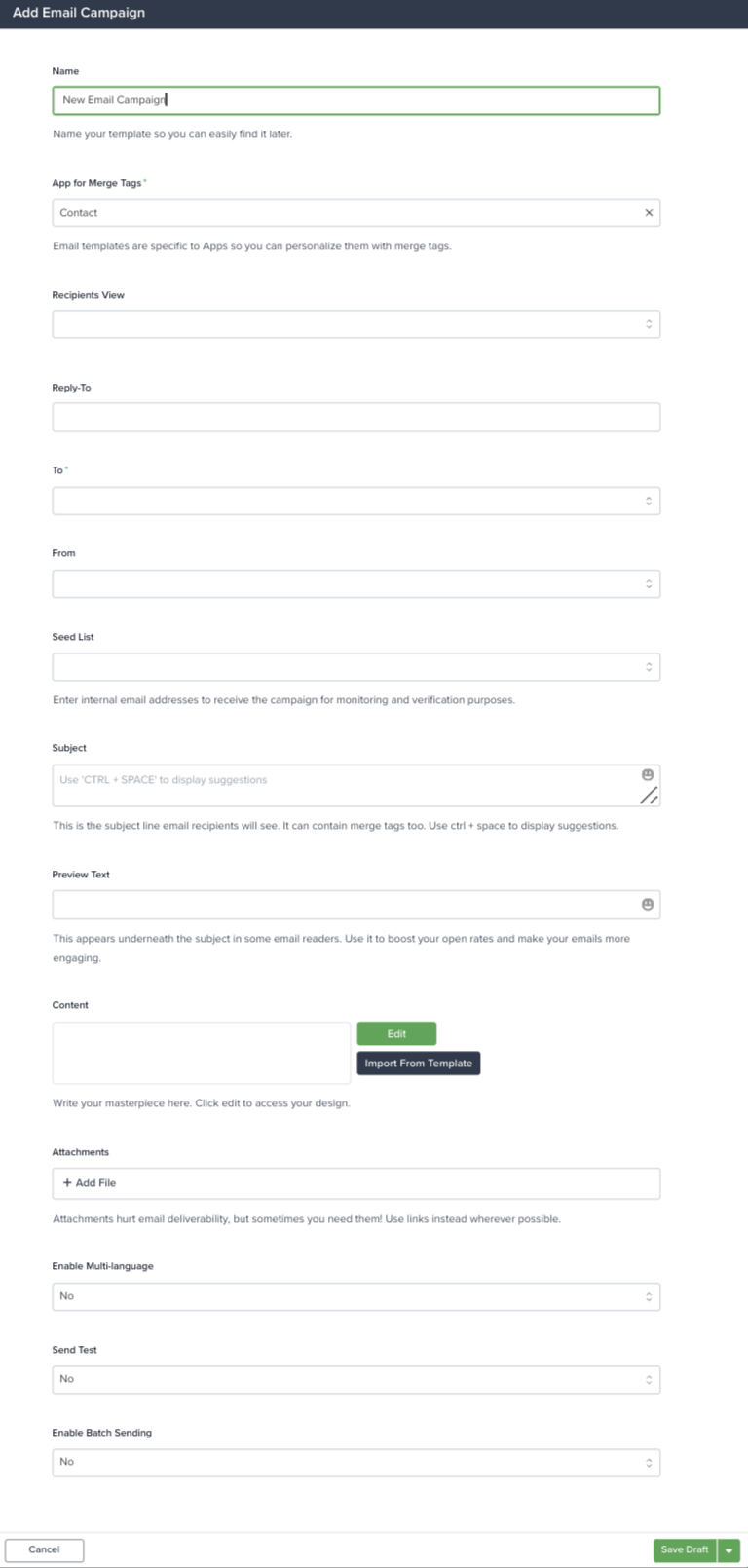Click the campaign Name field
Image resolution: width=748 pixels, height=1568 pixels.
pyautogui.click(x=356, y=100)
